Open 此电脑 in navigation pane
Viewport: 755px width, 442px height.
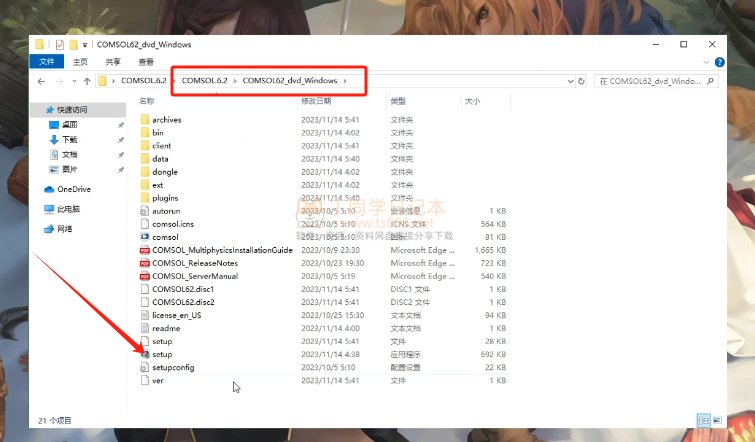tap(68, 209)
